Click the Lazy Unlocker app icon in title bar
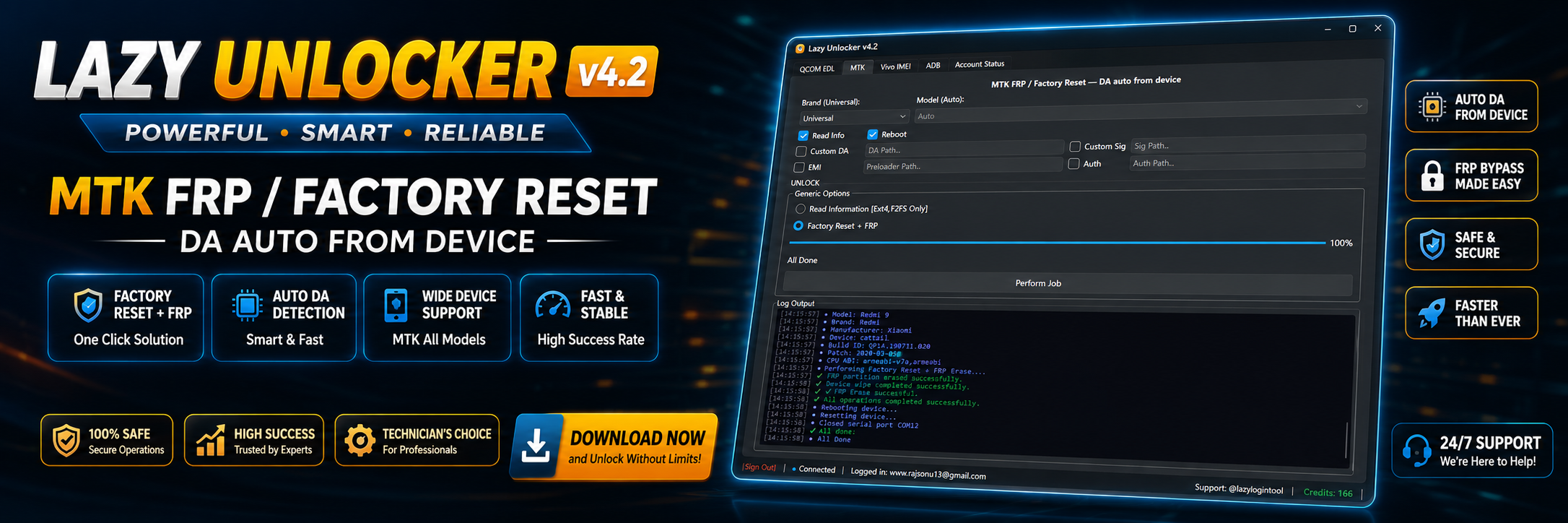The image size is (1568, 523). tap(799, 49)
